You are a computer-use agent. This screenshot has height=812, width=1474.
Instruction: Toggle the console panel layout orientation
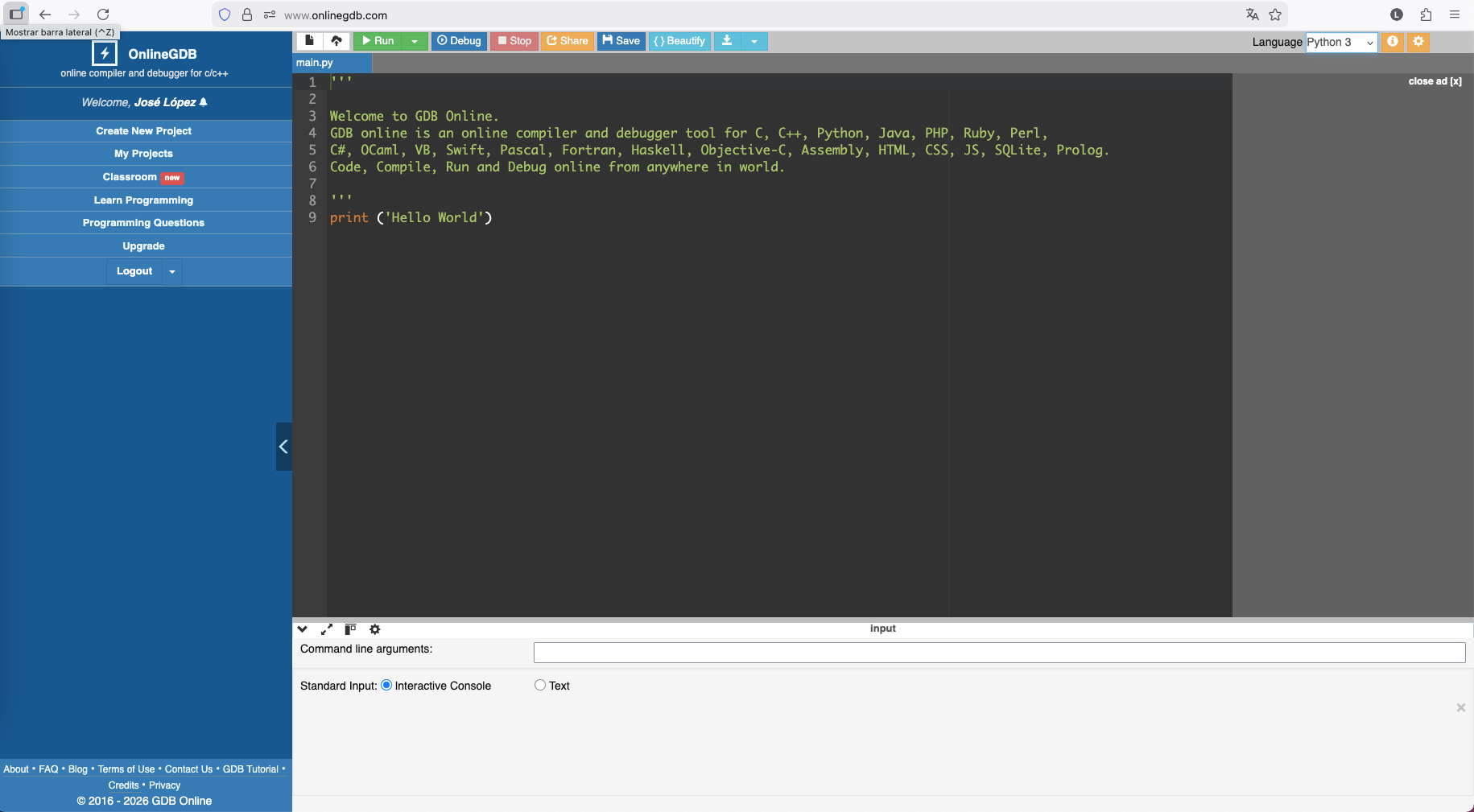pyautogui.click(x=350, y=629)
